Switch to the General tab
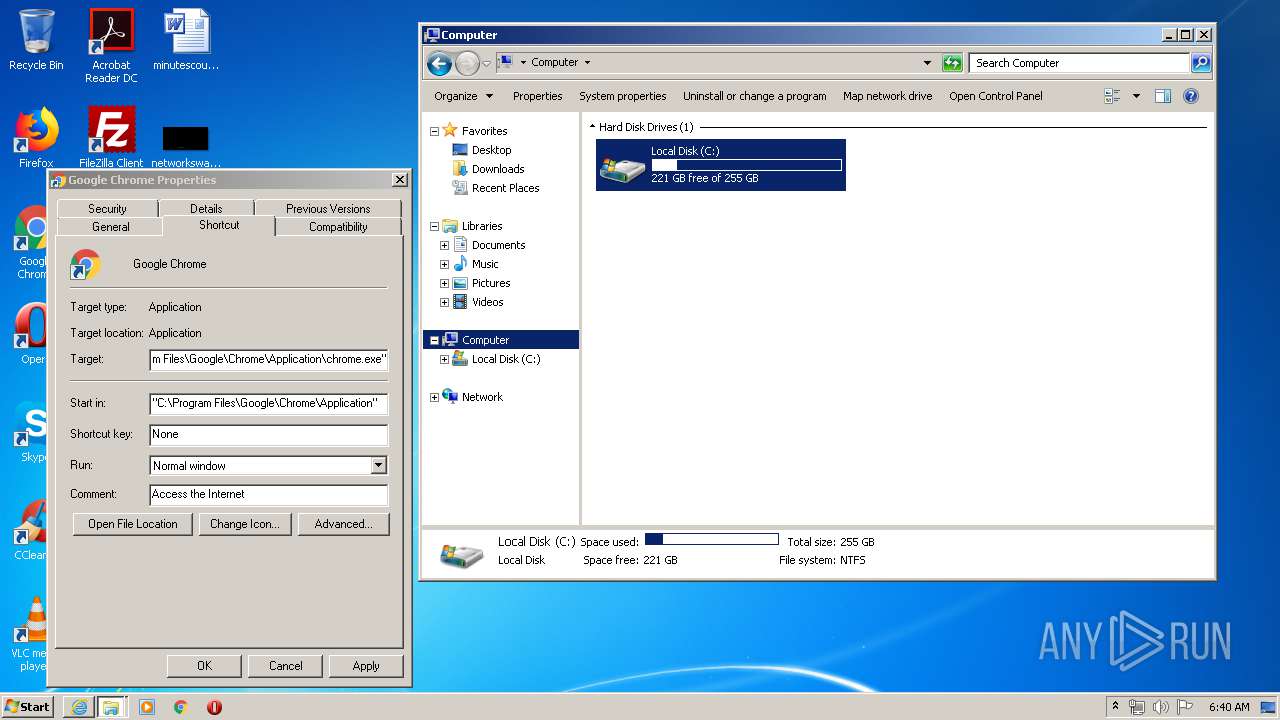 (111, 227)
